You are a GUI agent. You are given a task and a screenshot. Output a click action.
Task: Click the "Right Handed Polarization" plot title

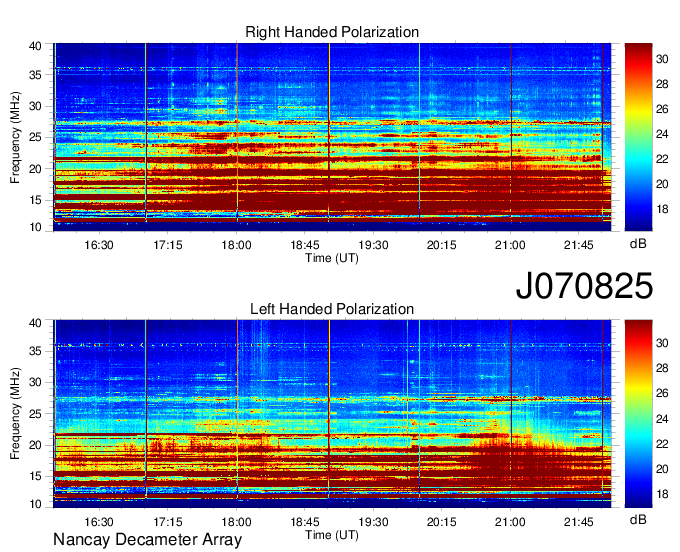click(x=332, y=32)
